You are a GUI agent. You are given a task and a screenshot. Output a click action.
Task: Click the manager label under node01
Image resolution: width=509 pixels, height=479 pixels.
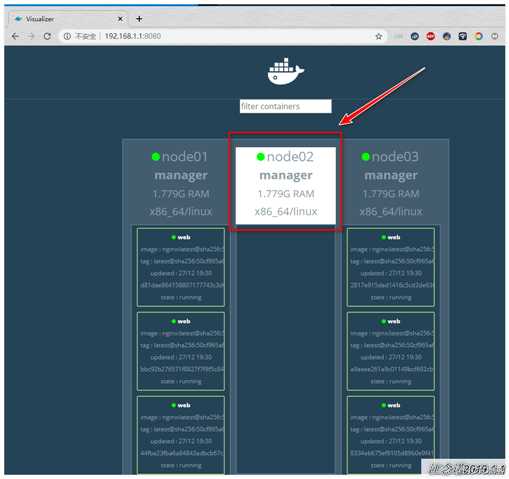[181, 175]
